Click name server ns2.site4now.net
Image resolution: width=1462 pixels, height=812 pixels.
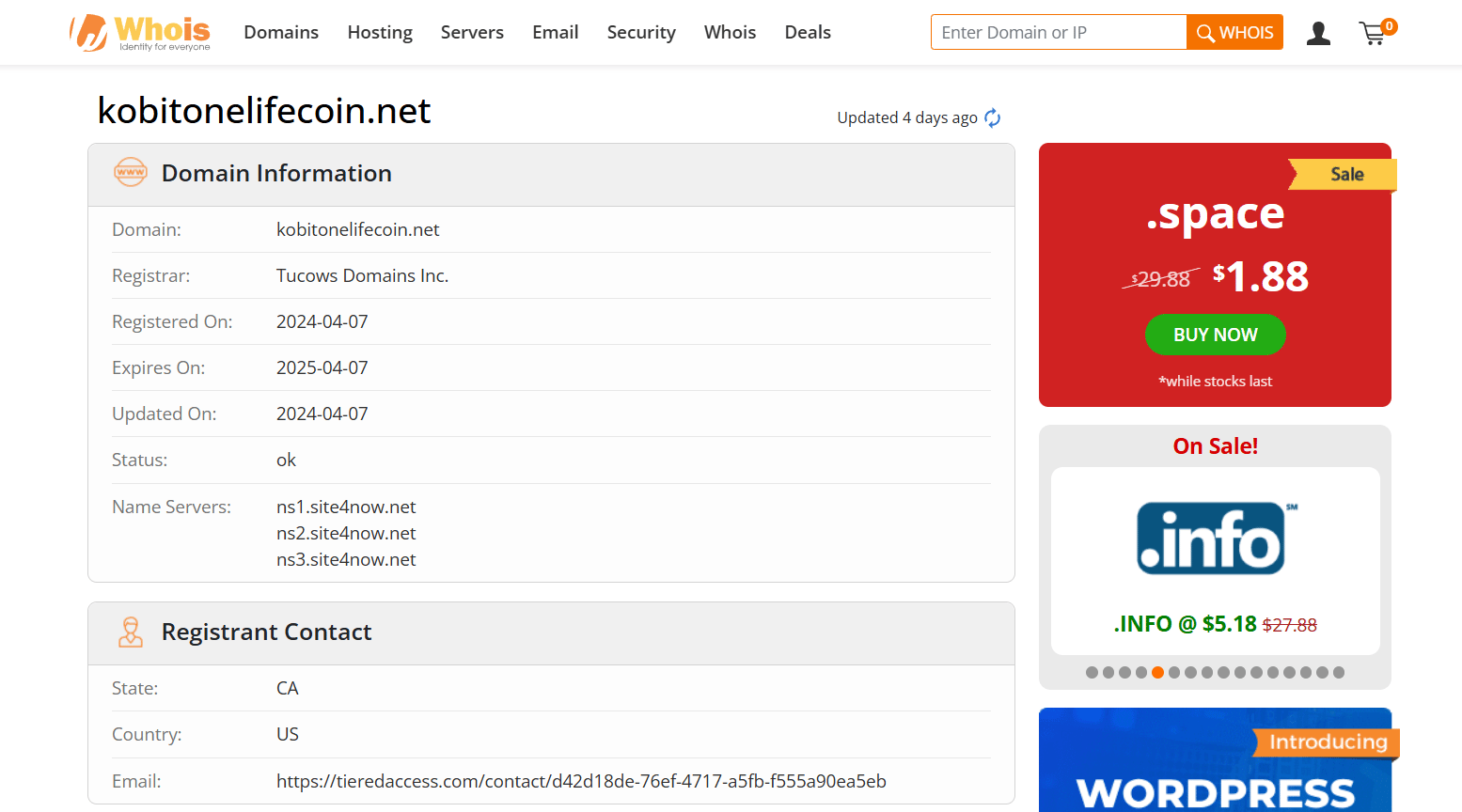346,533
